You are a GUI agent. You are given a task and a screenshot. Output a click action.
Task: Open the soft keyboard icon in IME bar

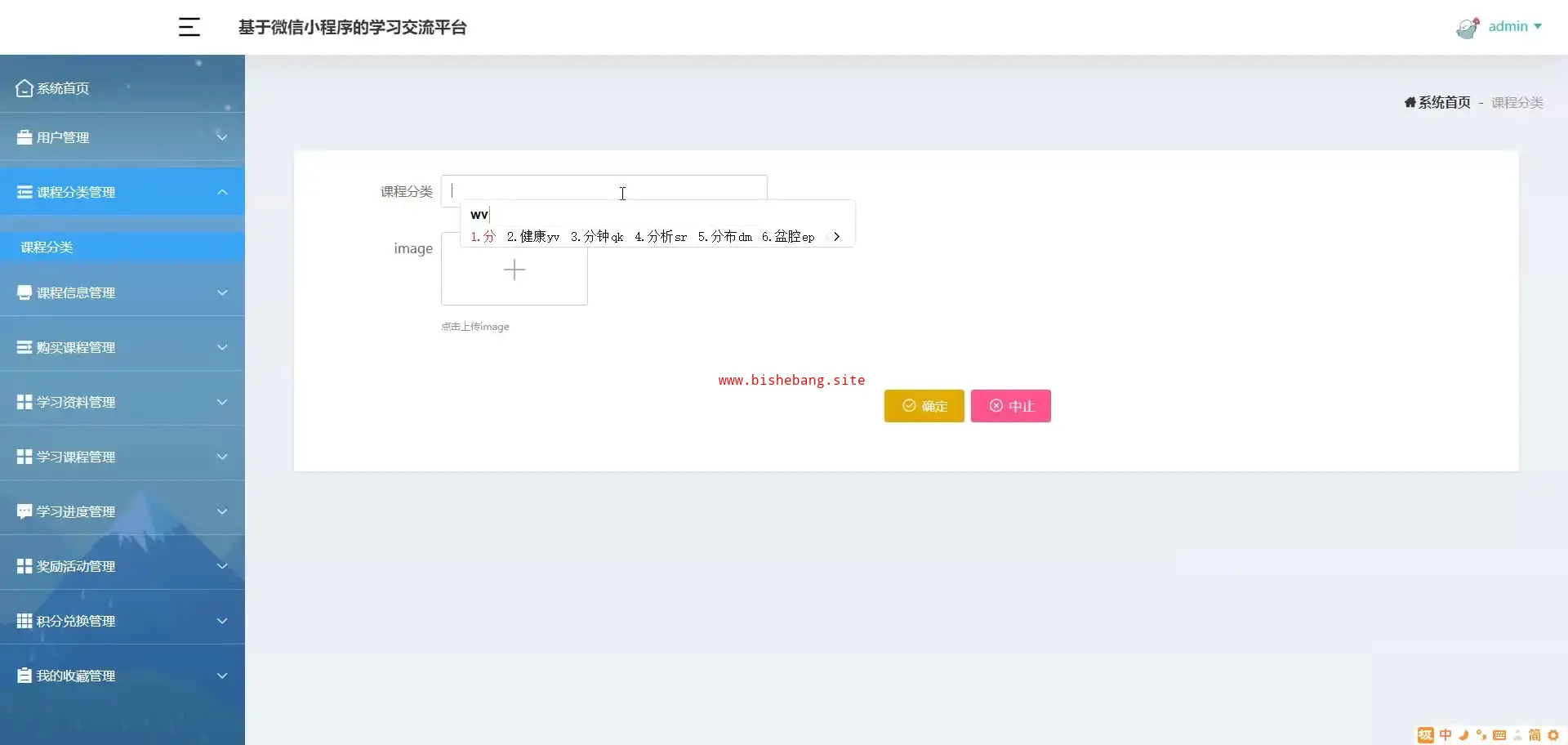coord(1499,735)
